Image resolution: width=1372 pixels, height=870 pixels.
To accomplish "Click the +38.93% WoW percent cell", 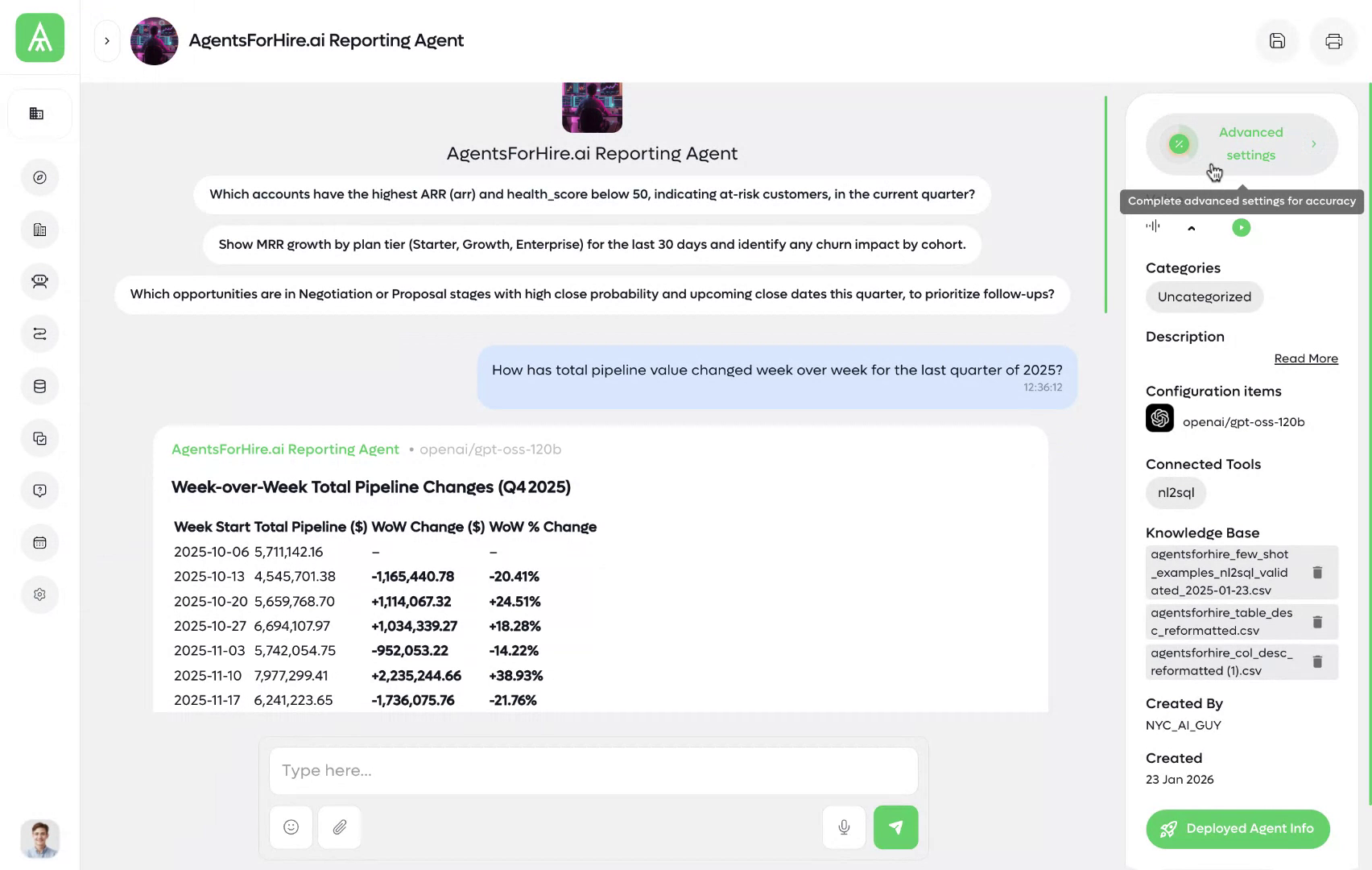I will (516, 676).
